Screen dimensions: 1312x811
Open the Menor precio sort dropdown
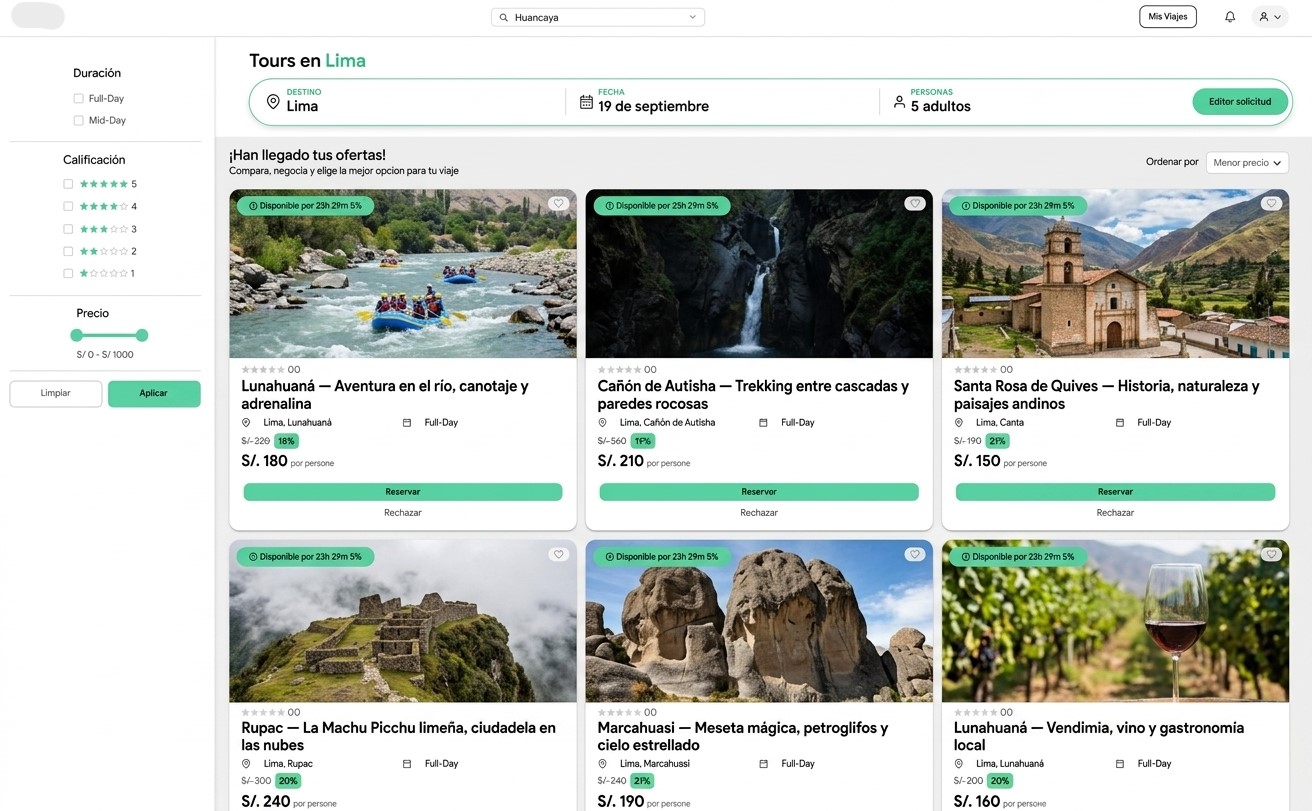[x=1247, y=162]
